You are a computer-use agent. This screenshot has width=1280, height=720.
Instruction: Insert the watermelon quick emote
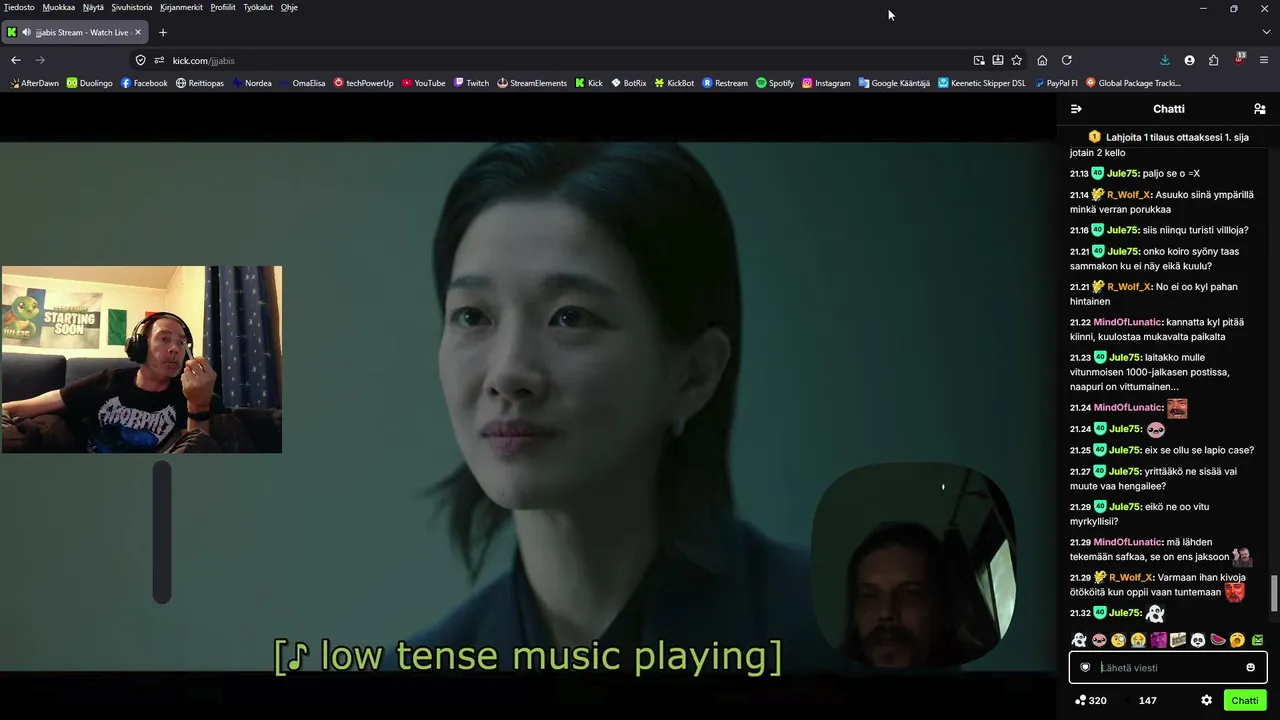pyautogui.click(x=1218, y=640)
